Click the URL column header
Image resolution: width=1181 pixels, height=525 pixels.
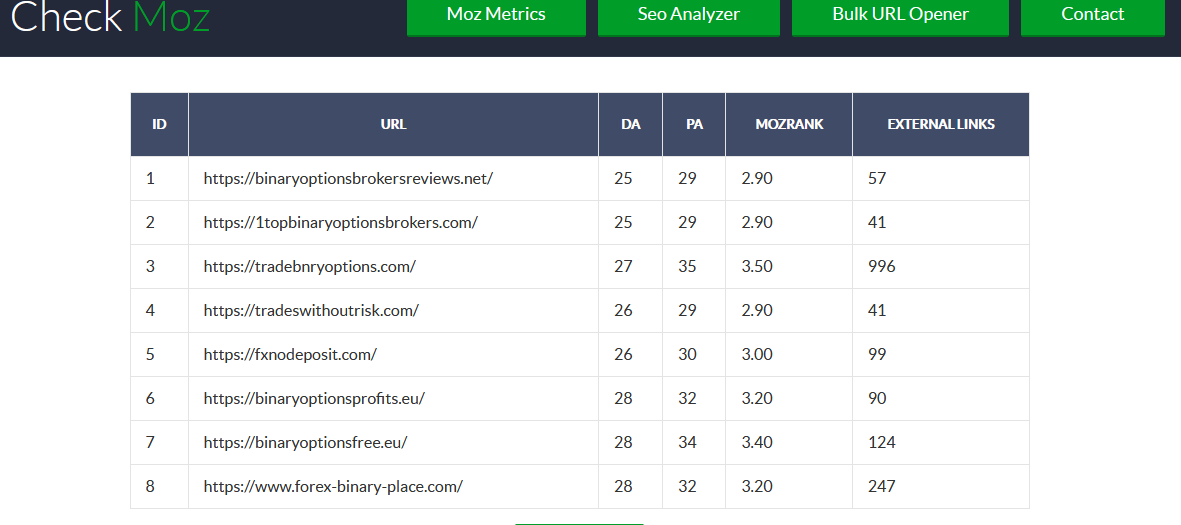393,125
